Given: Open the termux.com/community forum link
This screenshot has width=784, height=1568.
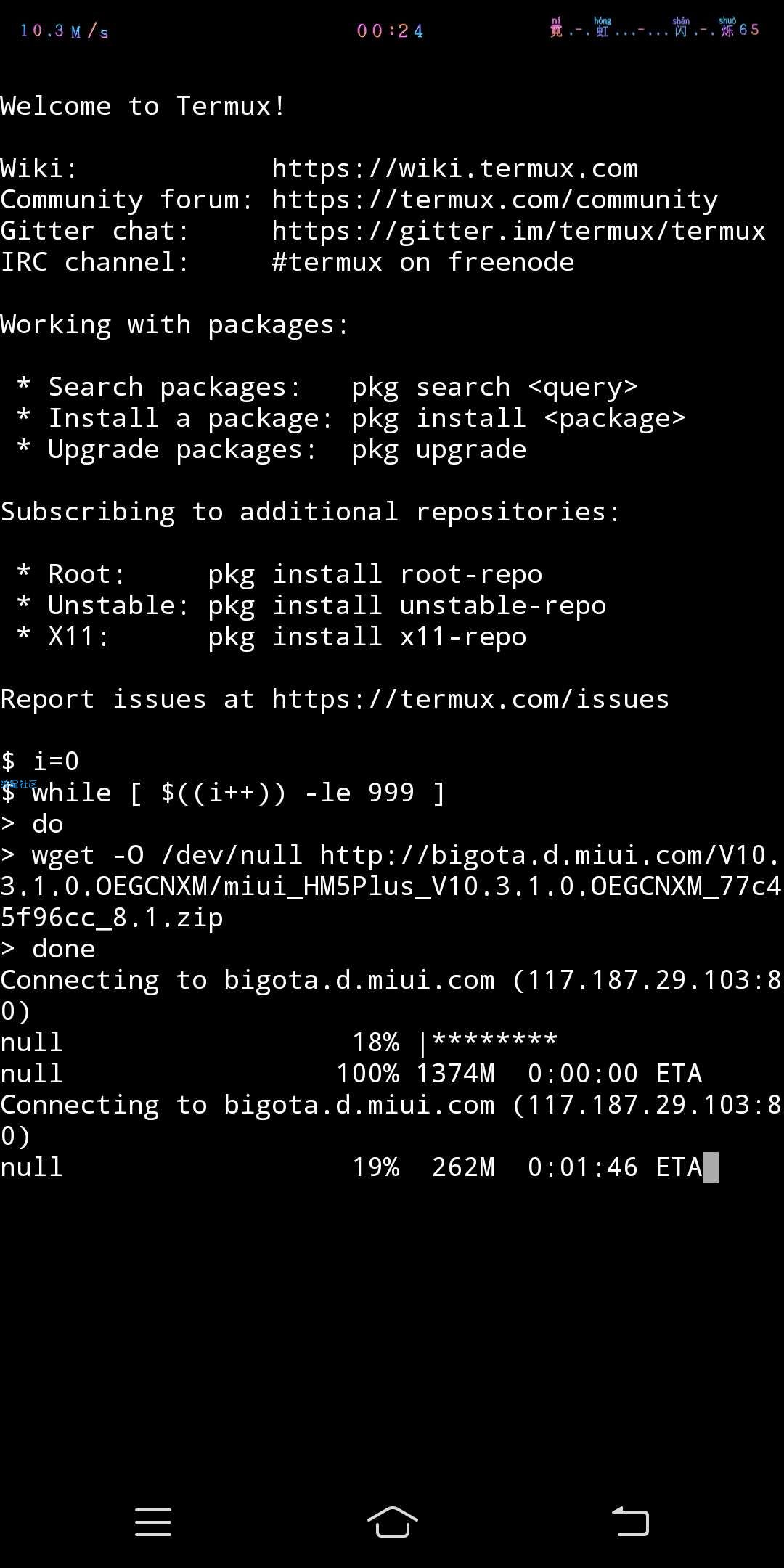Looking at the screenshot, I should 495,200.
